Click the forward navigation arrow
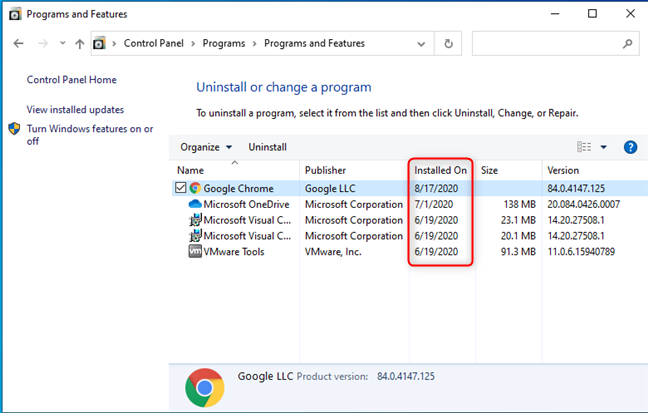This screenshot has height=413, width=648. [x=43, y=43]
